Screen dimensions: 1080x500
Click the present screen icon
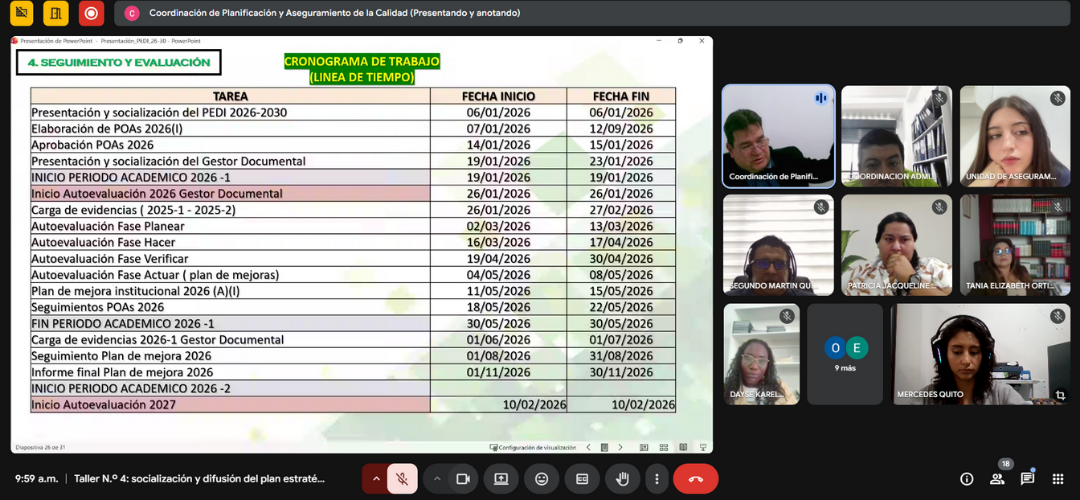501,479
